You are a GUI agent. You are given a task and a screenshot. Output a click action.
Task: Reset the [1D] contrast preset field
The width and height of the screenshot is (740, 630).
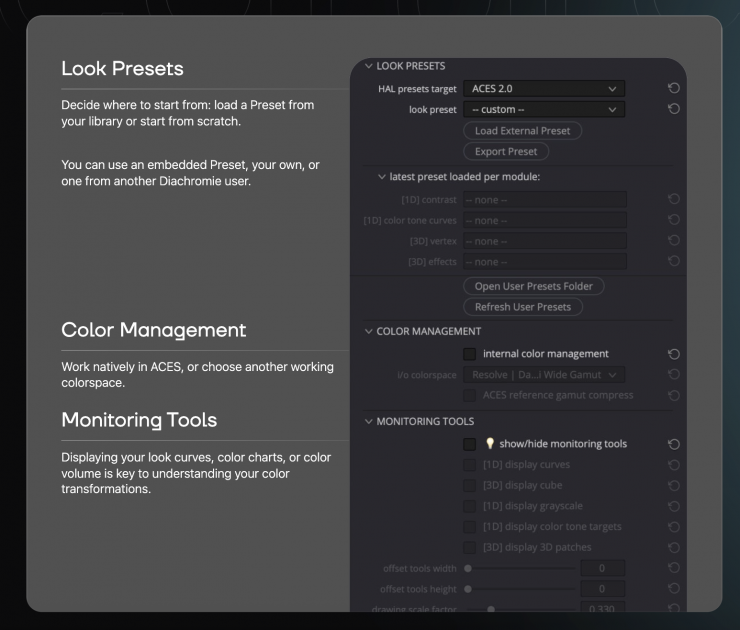[674, 200]
